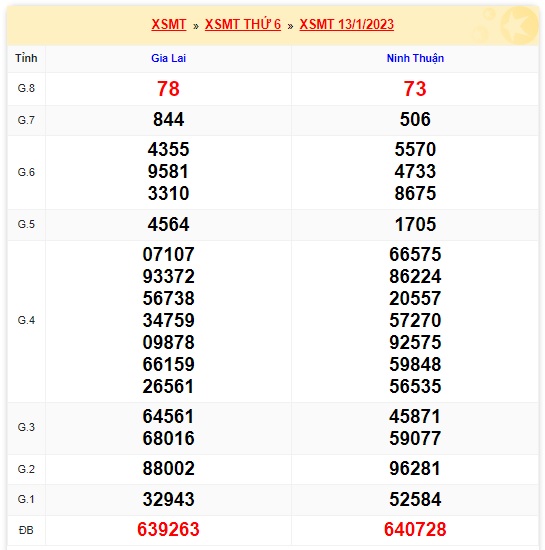Click the number 45871
The height and width of the screenshot is (550, 545).
pos(415,417)
